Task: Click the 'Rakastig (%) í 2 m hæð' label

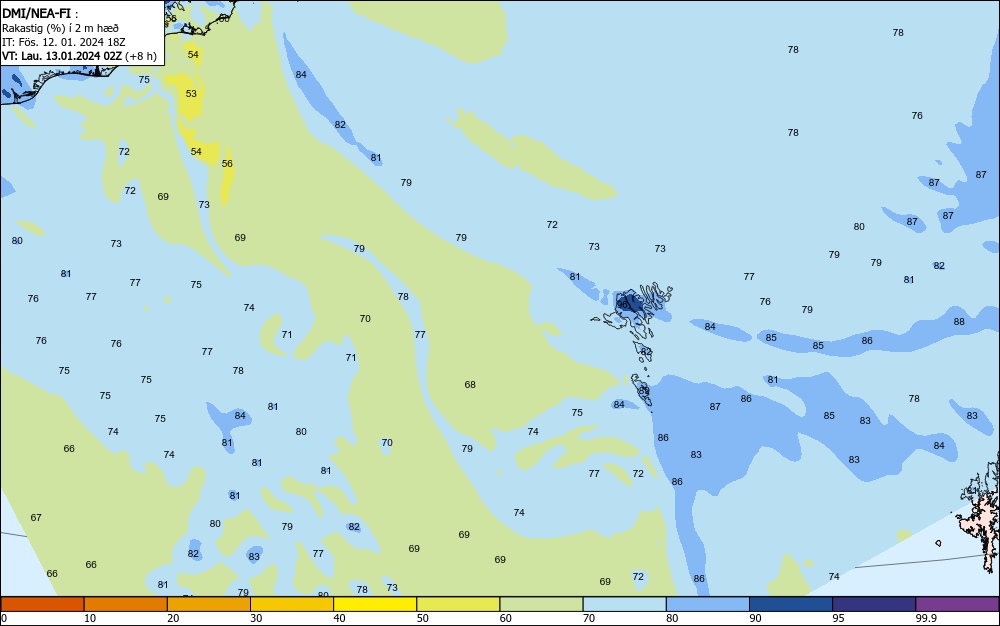Action: (x=60, y=28)
